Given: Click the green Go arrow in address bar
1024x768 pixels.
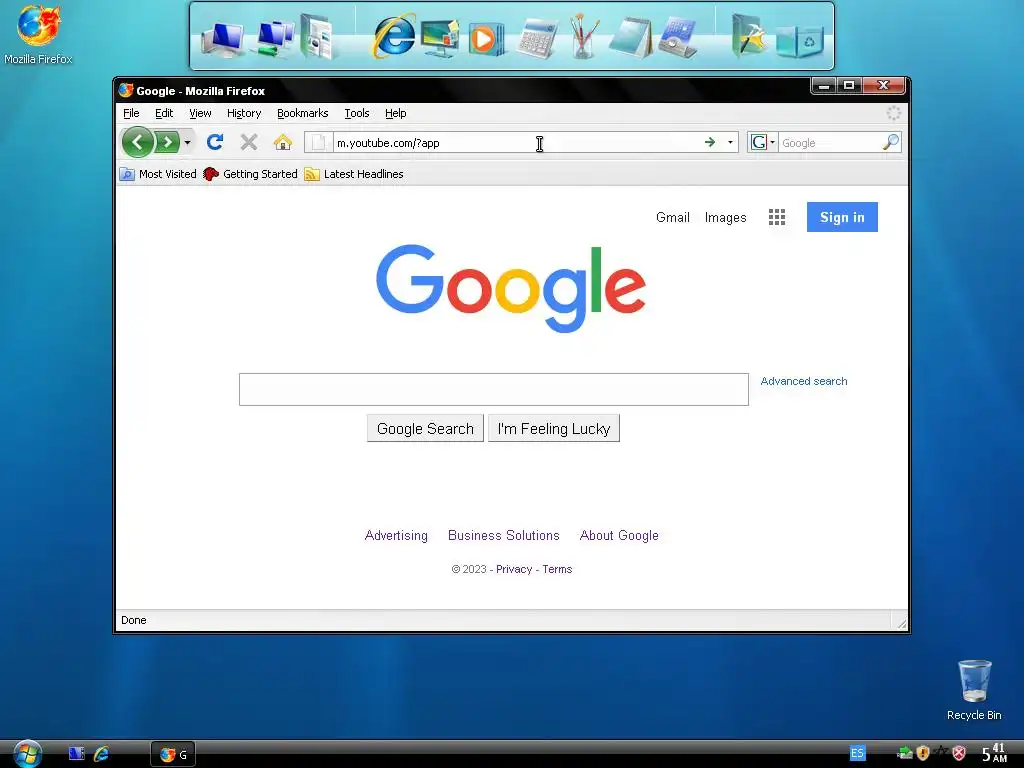Looking at the screenshot, I should point(710,142).
